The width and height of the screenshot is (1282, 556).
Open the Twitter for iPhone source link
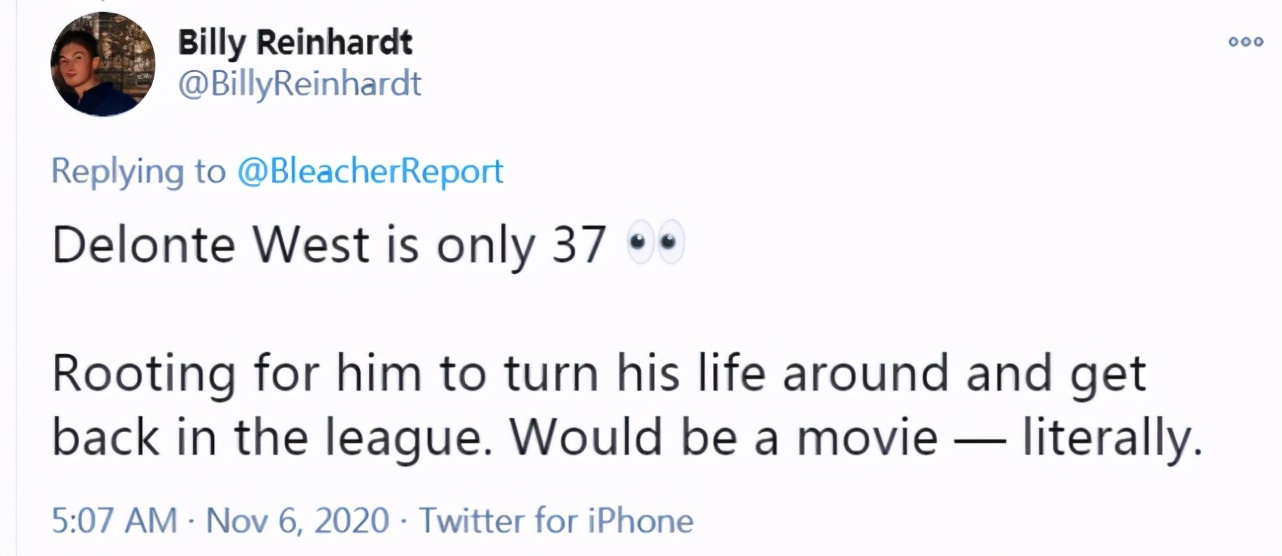555,520
